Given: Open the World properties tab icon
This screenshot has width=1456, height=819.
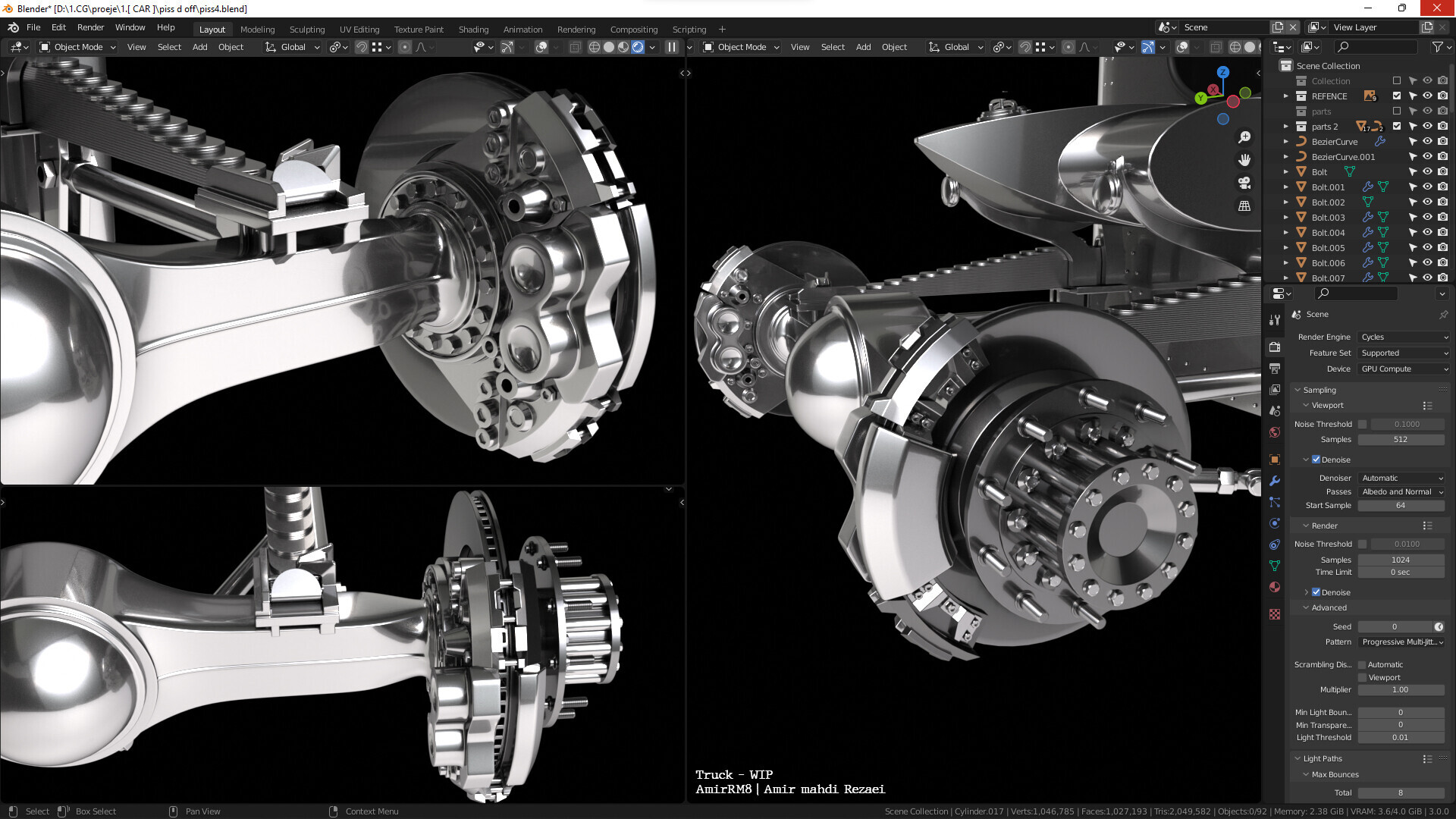Looking at the screenshot, I should pyautogui.click(x=1275, y=432).
